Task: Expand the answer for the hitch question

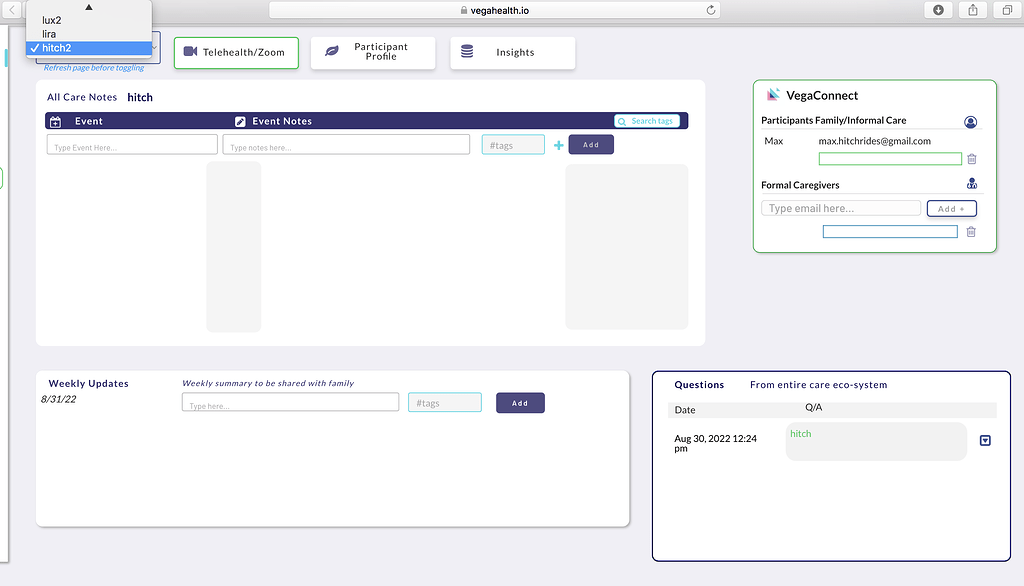Action: tap(984, 440)
